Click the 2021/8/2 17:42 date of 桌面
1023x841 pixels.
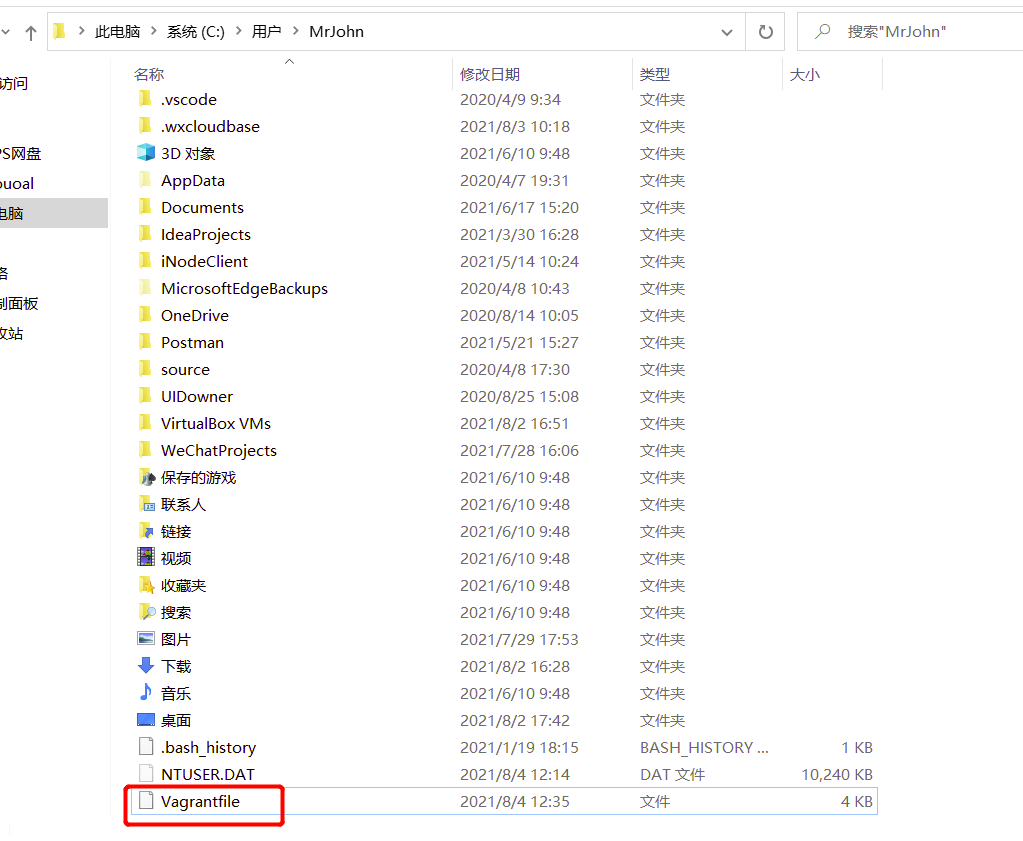point(515,720)
